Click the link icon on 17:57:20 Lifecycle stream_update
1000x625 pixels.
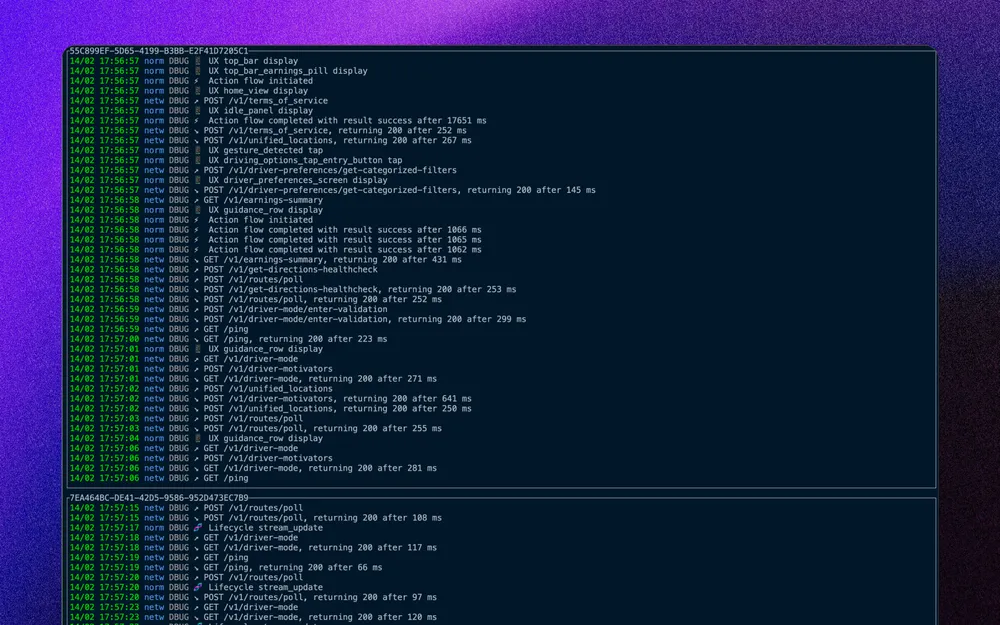coord(198,588)
